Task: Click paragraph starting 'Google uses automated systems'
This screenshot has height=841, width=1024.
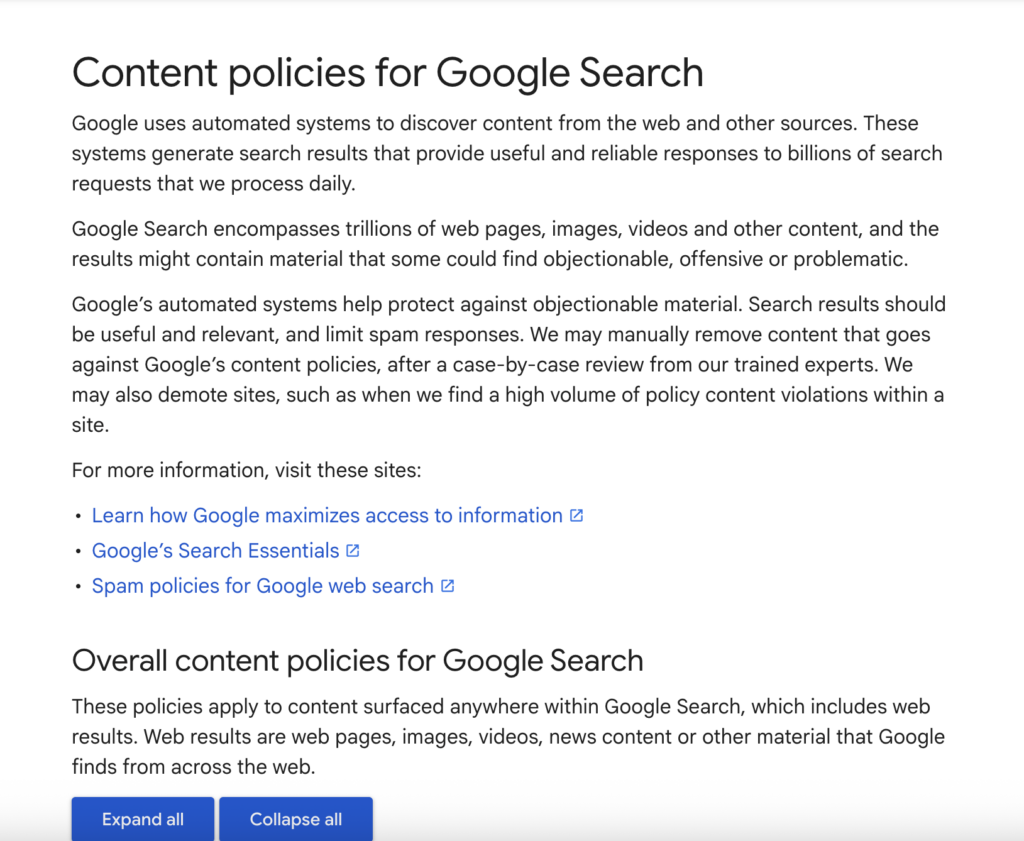Action: [507, 154]
